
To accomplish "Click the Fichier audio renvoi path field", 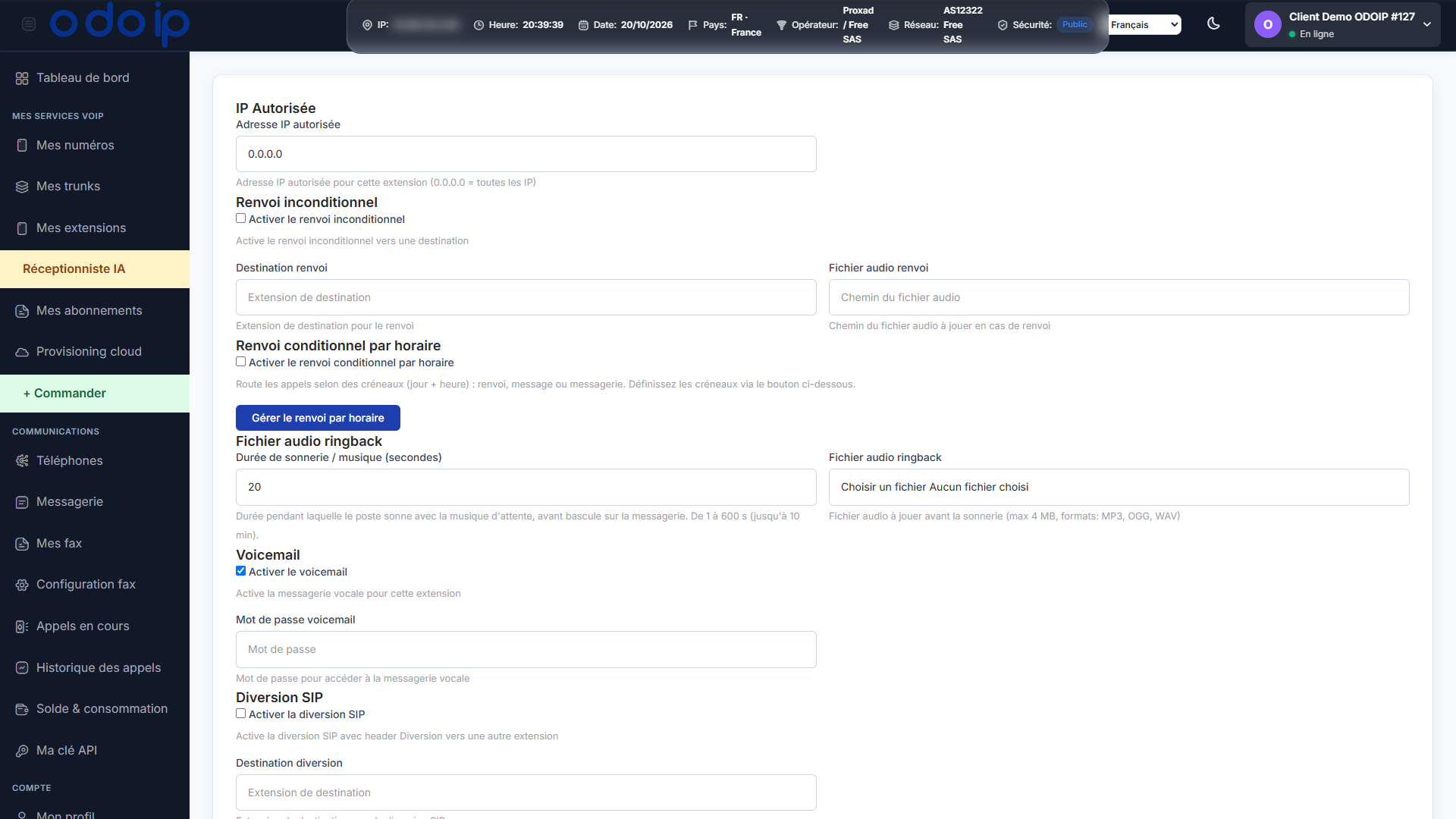I will tap(1119, 297).
